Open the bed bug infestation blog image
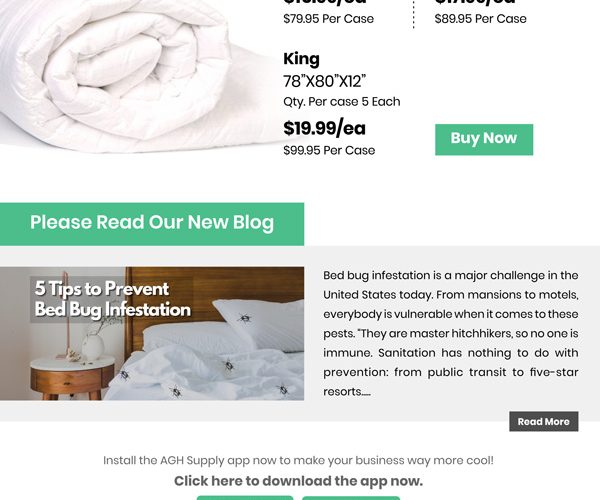600x500 pixels. [152, 334]
